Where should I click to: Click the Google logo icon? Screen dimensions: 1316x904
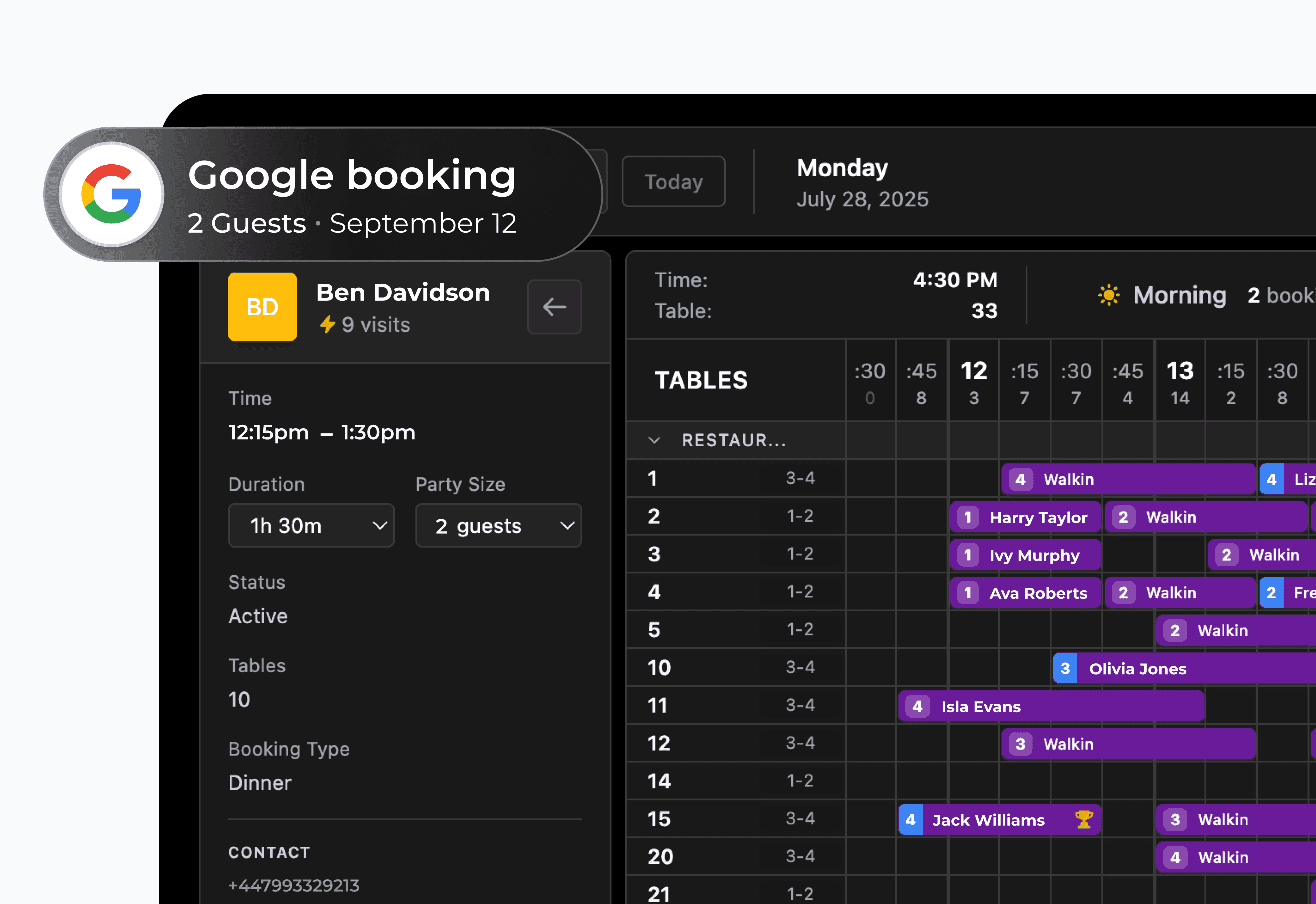pos(111,194)
